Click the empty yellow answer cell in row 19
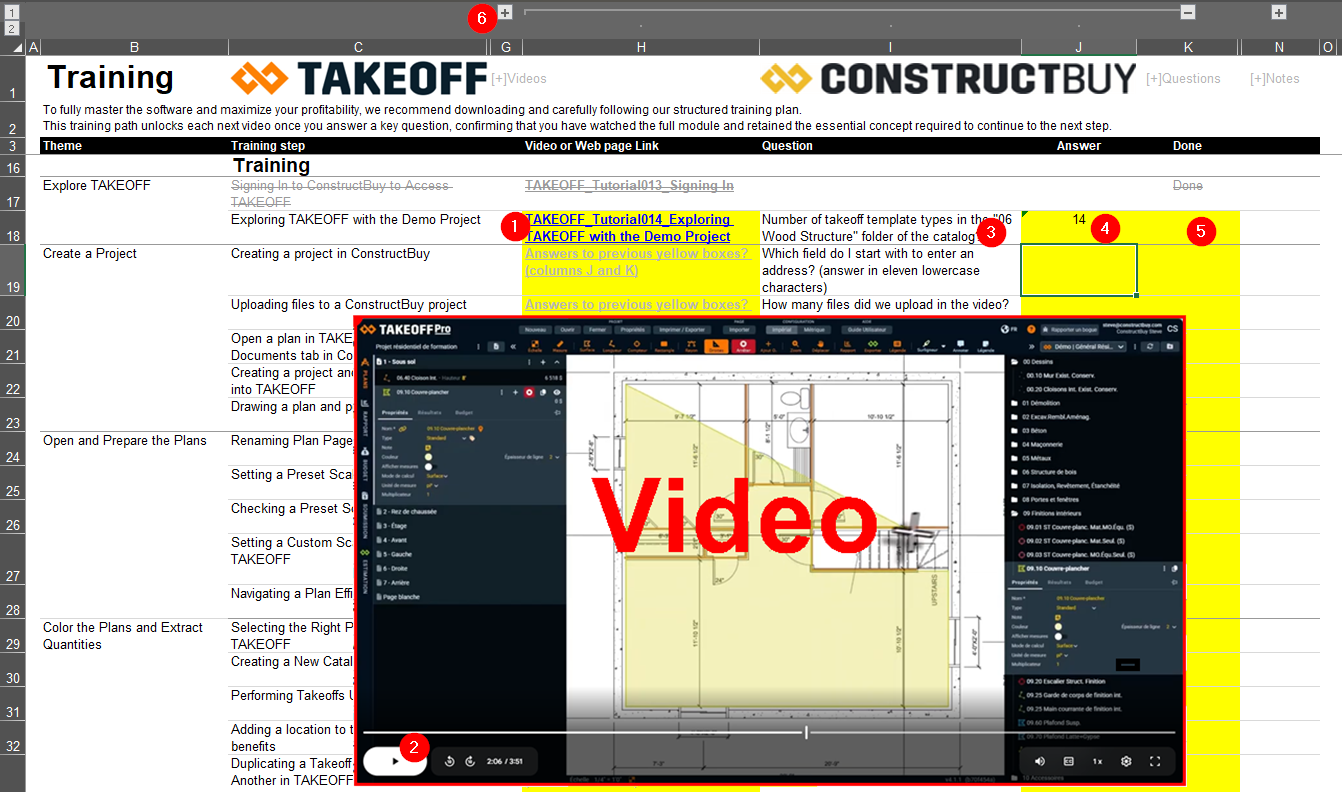 tap(1079, 270)
